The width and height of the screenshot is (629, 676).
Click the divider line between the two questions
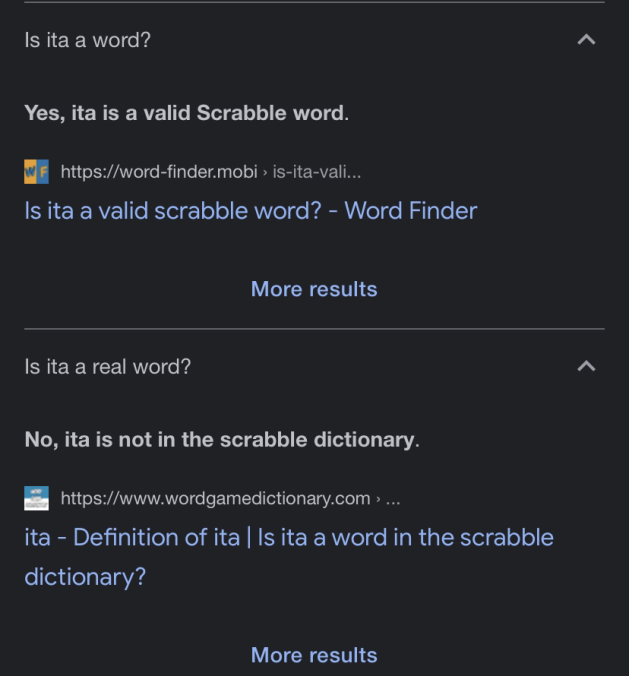314,328
